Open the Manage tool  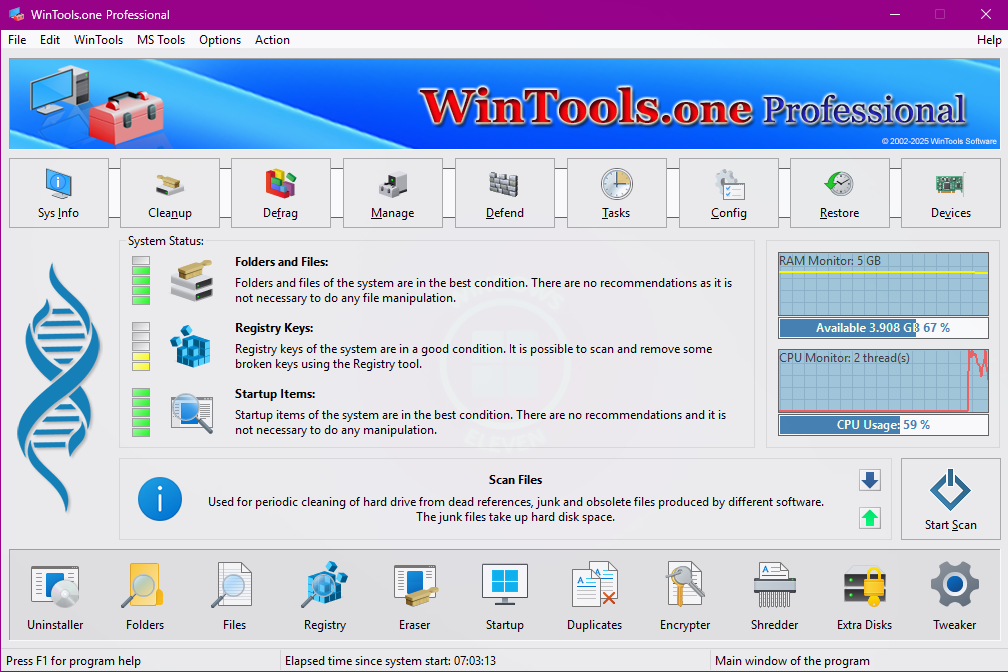[x=393, y=193]
